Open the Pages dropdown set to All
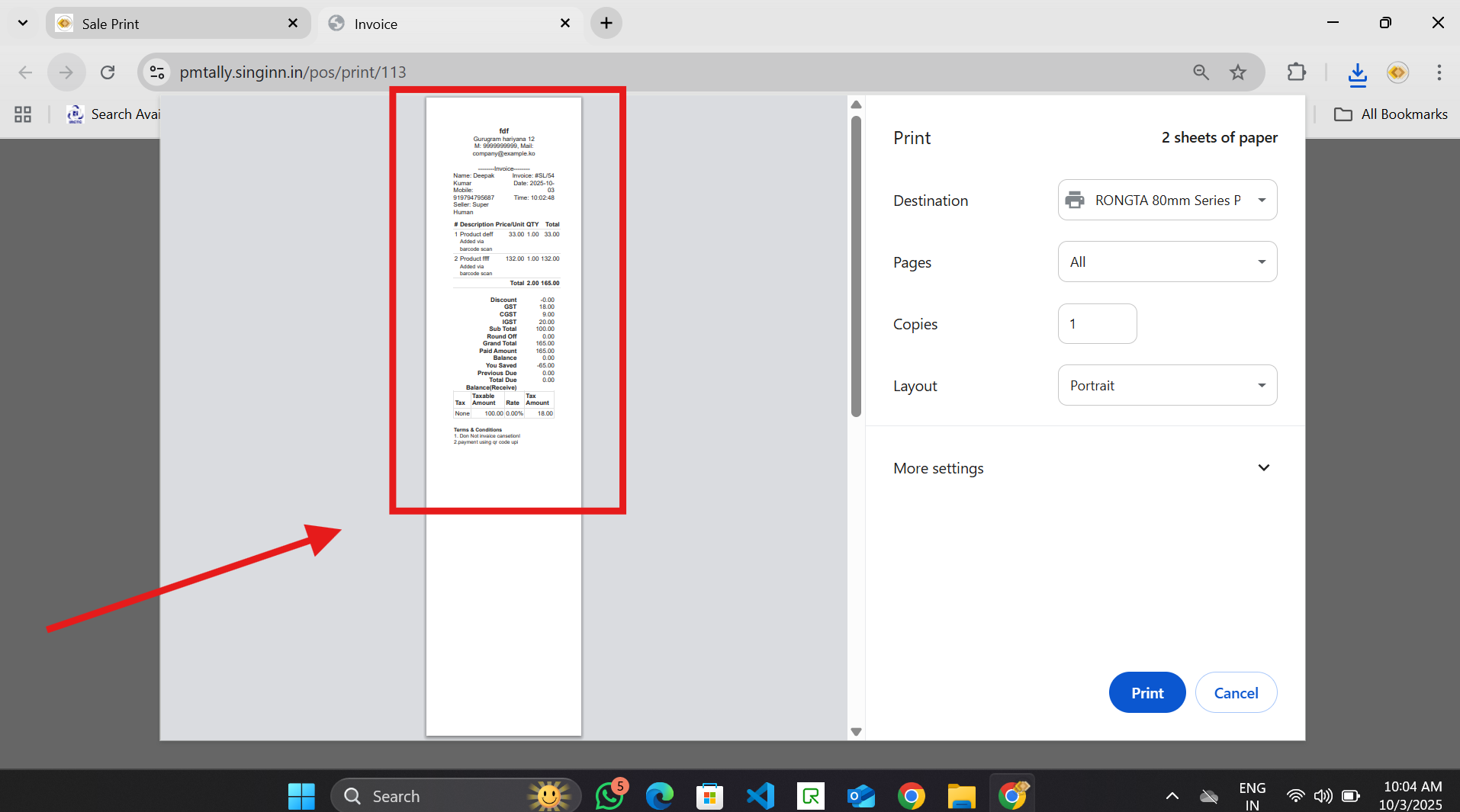 coord(1167,262)
